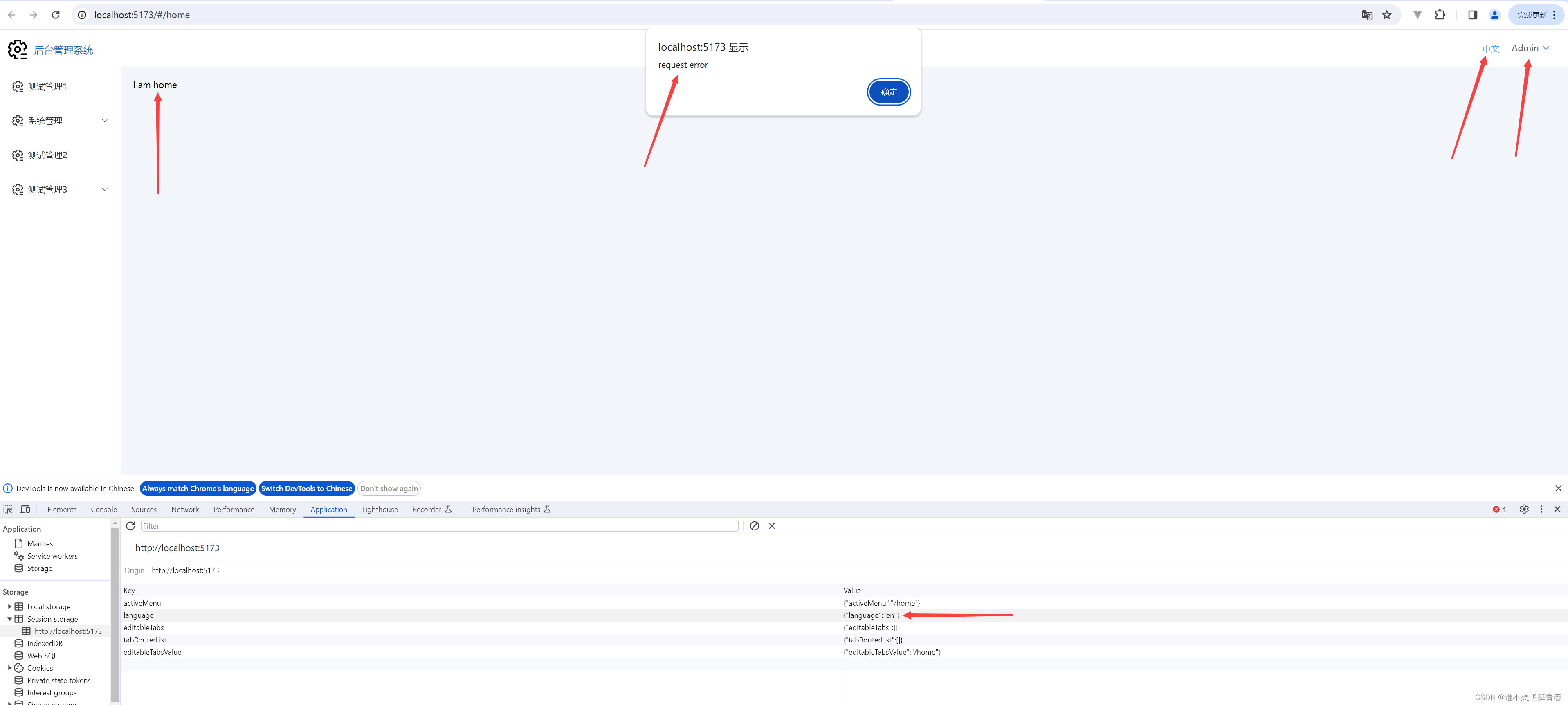Click the site info icon in address bar
The height and width of the screenshot is (705, 1568).
[82, 15]
